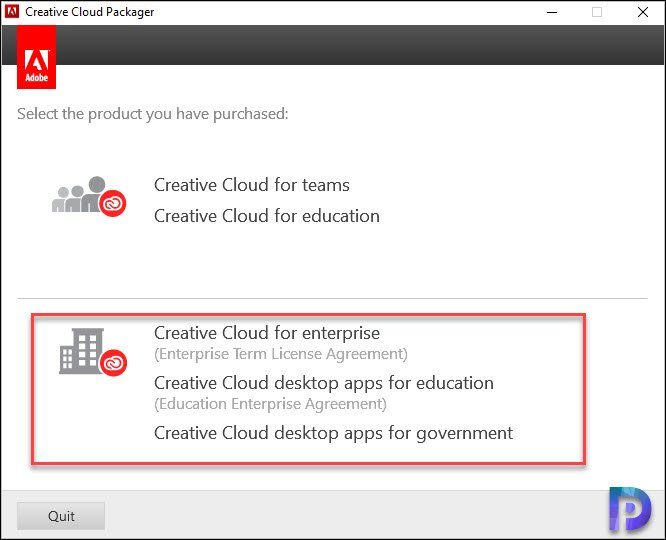The width and height of the screenshot is (666, 540).
Task: Select Creative Cloud for teams
Action: [252, 185]
